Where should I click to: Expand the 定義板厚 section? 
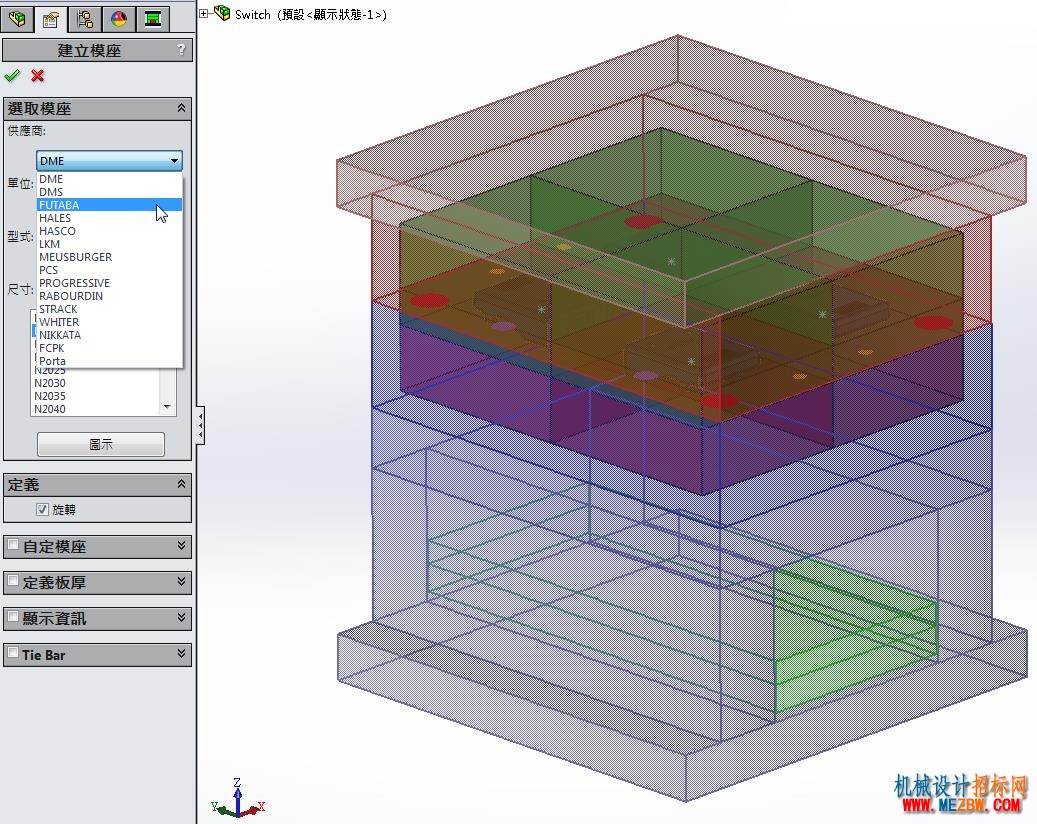click(x=181, y=582)
